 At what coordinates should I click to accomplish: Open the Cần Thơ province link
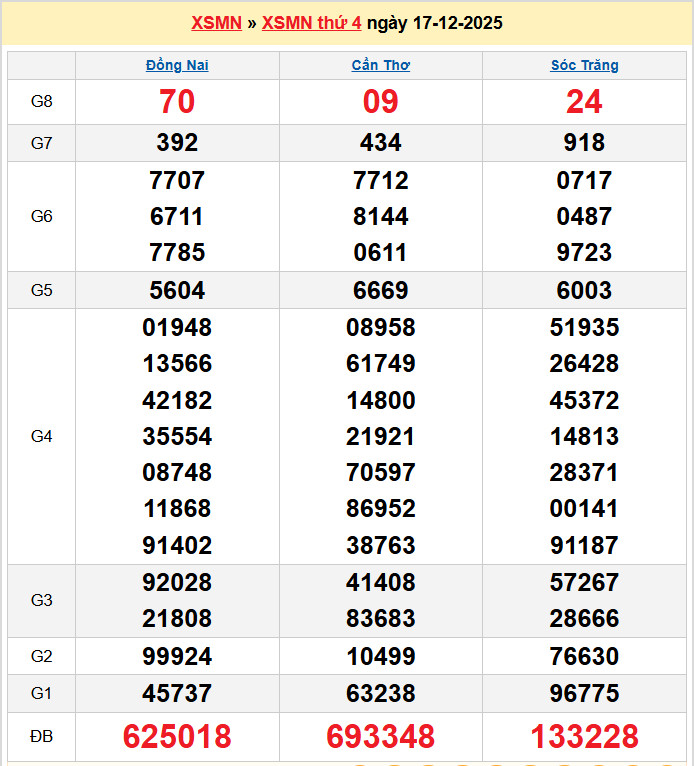pos(380,65)
